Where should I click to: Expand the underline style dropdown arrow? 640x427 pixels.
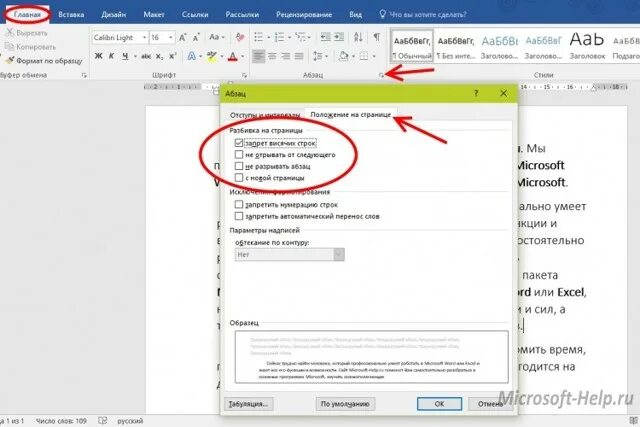135,56
